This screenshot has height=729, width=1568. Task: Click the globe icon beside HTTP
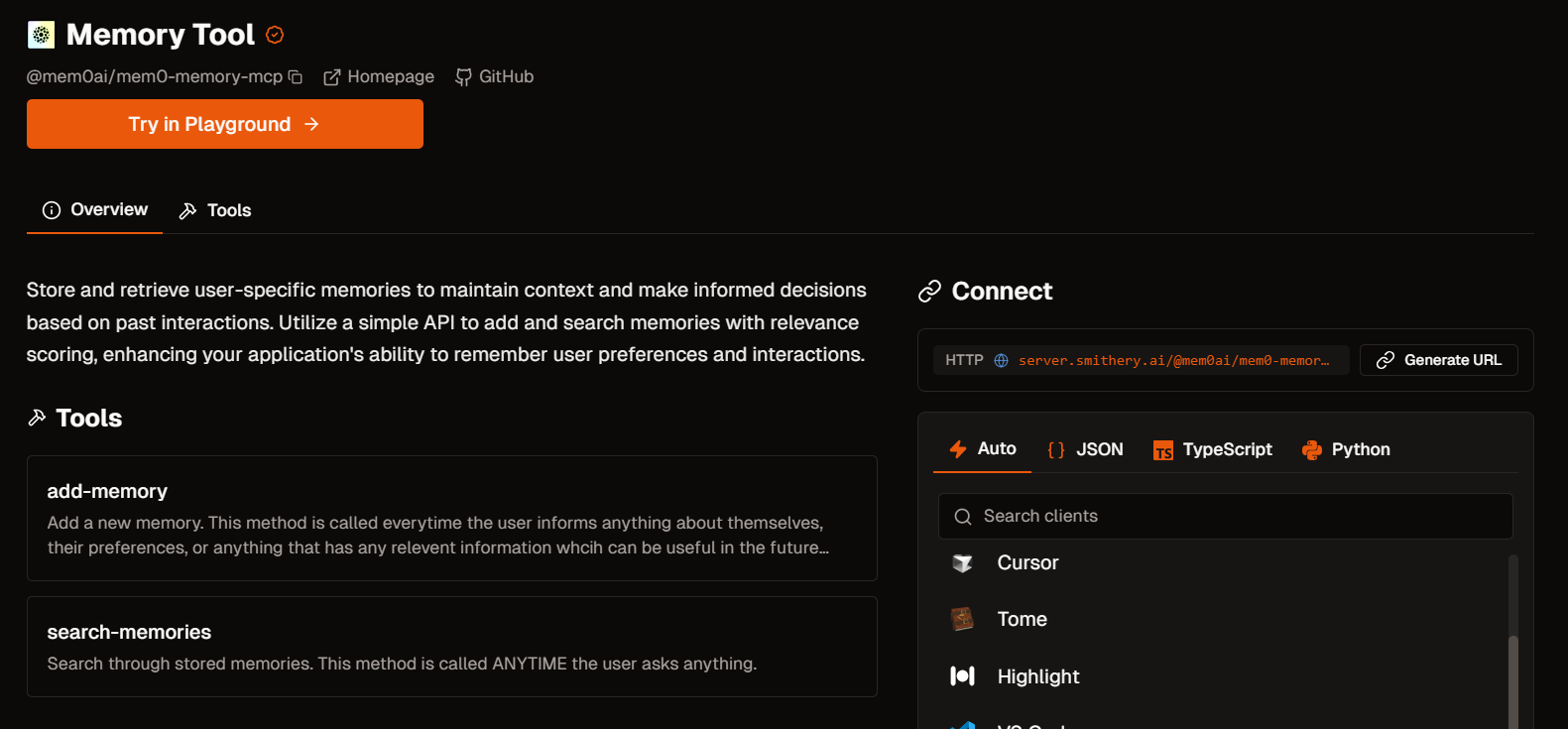[1001, 360]
